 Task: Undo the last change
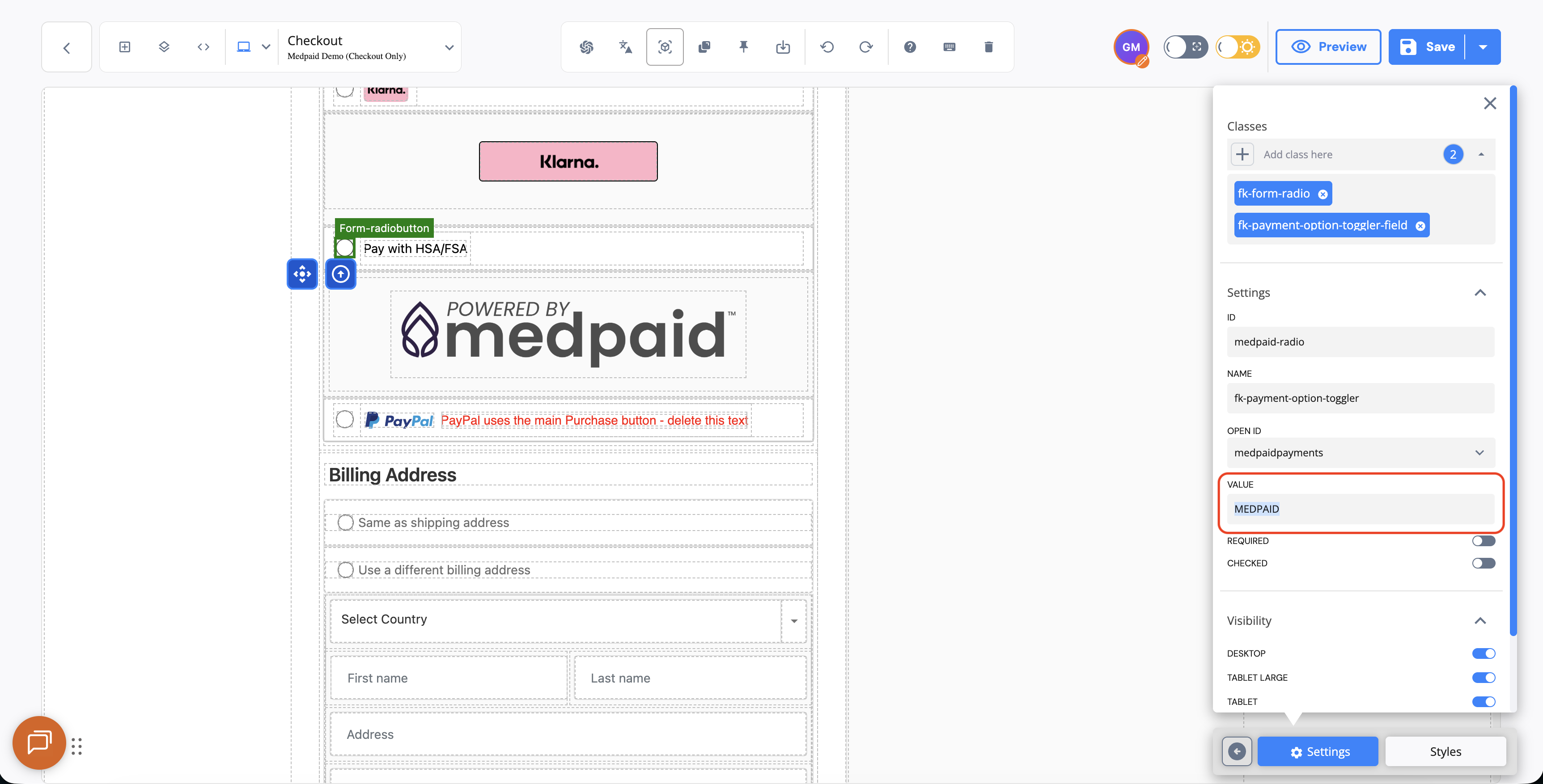click(827, 46)
